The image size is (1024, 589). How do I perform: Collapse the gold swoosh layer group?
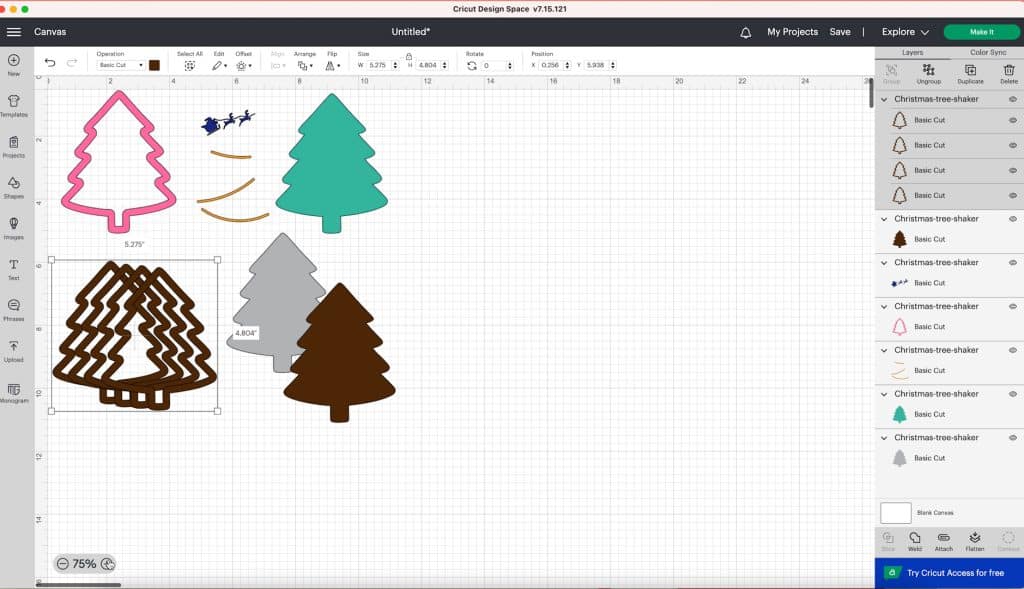(x=884, y=350)
